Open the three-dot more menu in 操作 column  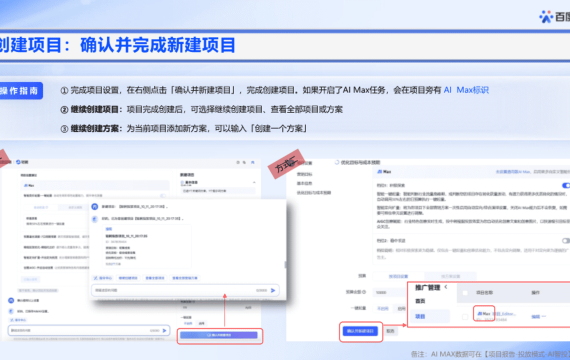pyautogui.click(x=544, y=316)
